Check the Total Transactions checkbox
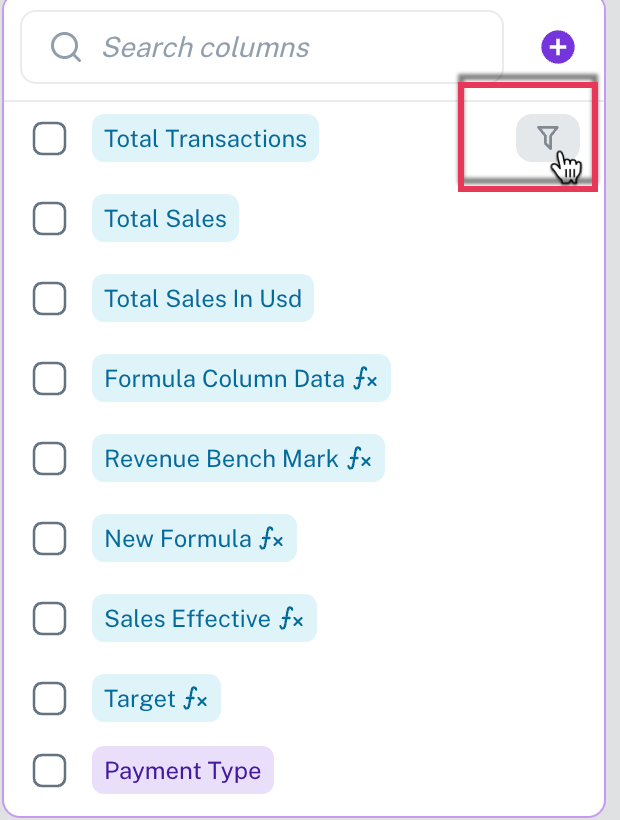The image size is (620, 820). (50, 139)
